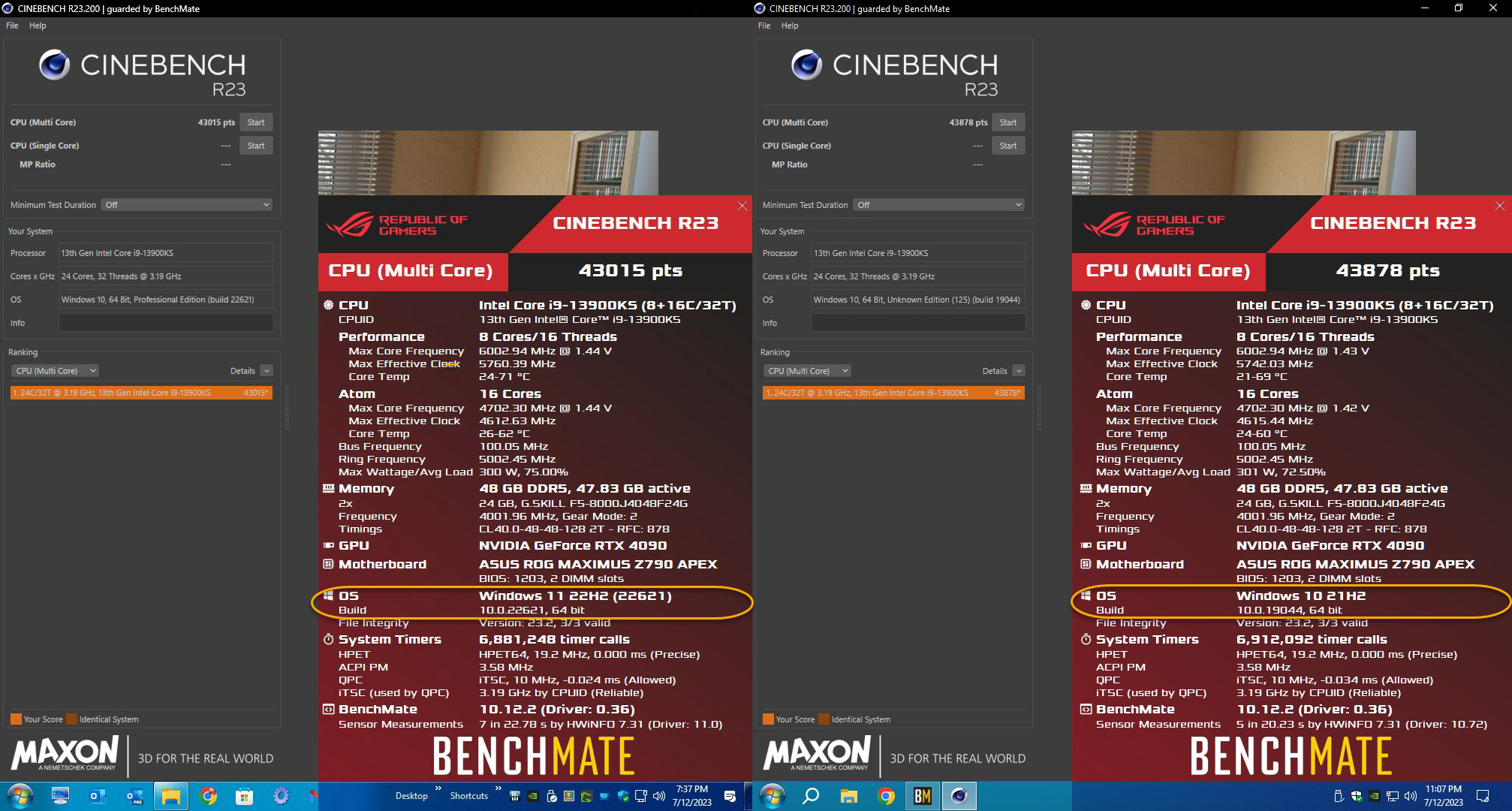Open Minimum Test Duration dropdown in right window
Image resolution: width=1512 pixels, height=811 pixels.
coord(938,205)
